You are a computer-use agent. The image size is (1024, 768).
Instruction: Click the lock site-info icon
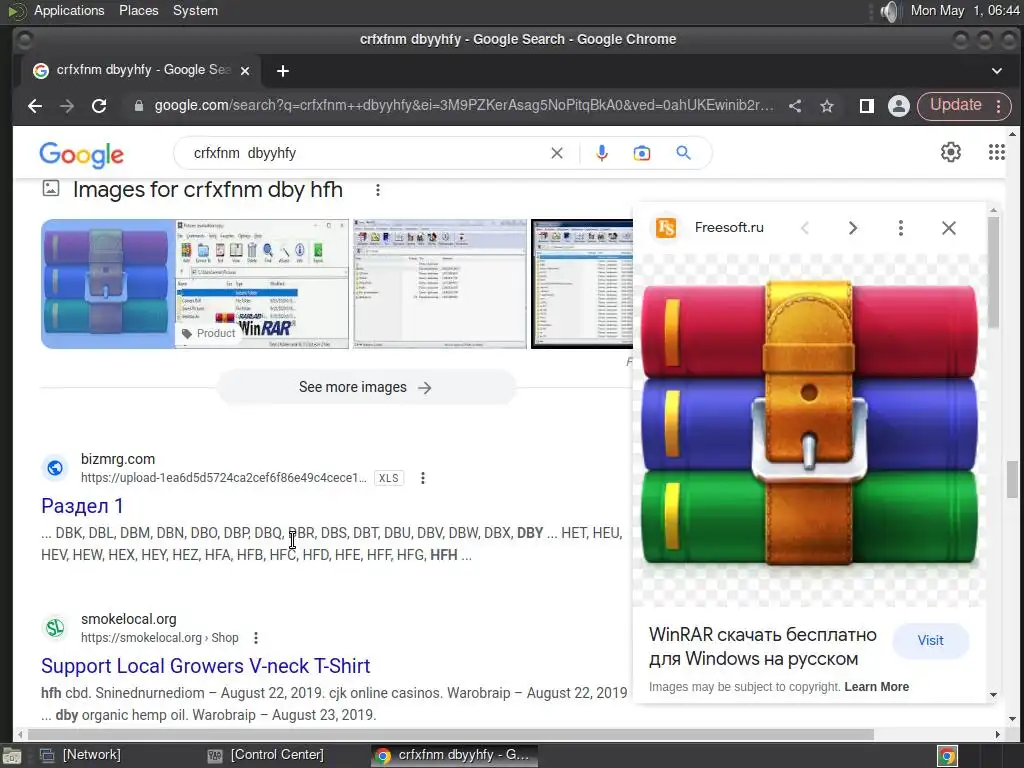tap(138, 106)
